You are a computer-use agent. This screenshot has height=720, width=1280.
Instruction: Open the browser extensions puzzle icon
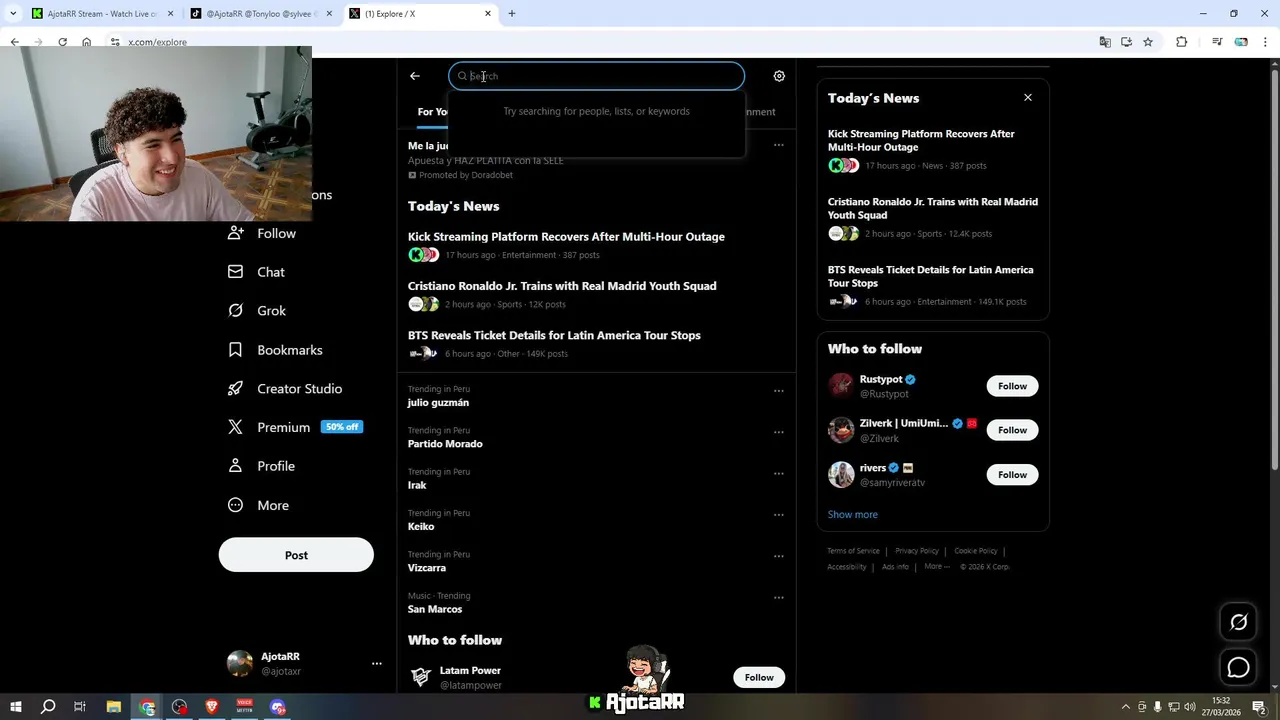[x=1181, y=42]
